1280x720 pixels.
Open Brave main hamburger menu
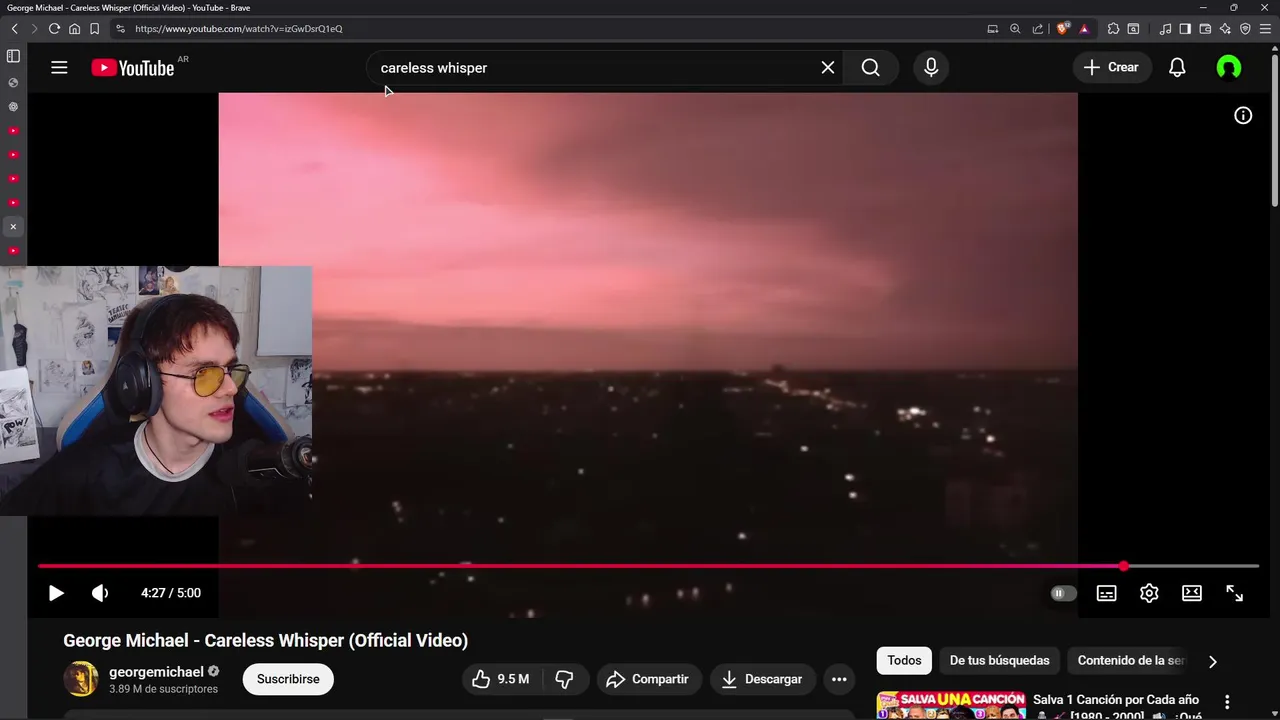click(x=1265, y=29)
